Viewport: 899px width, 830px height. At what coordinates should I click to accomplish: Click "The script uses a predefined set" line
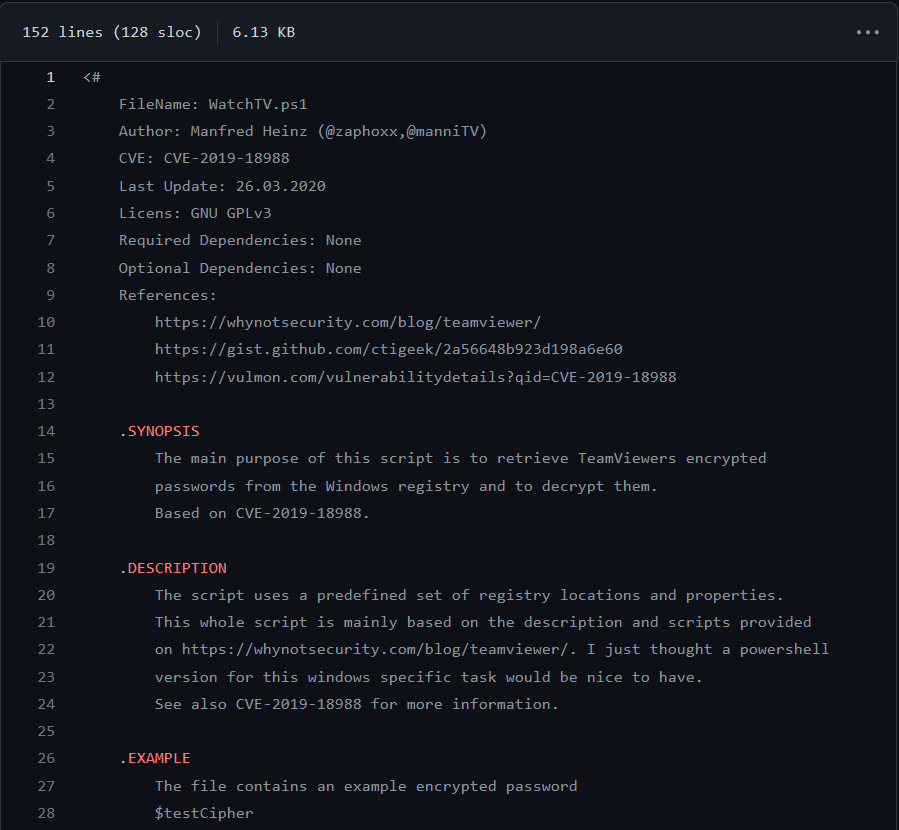(469, 596)
